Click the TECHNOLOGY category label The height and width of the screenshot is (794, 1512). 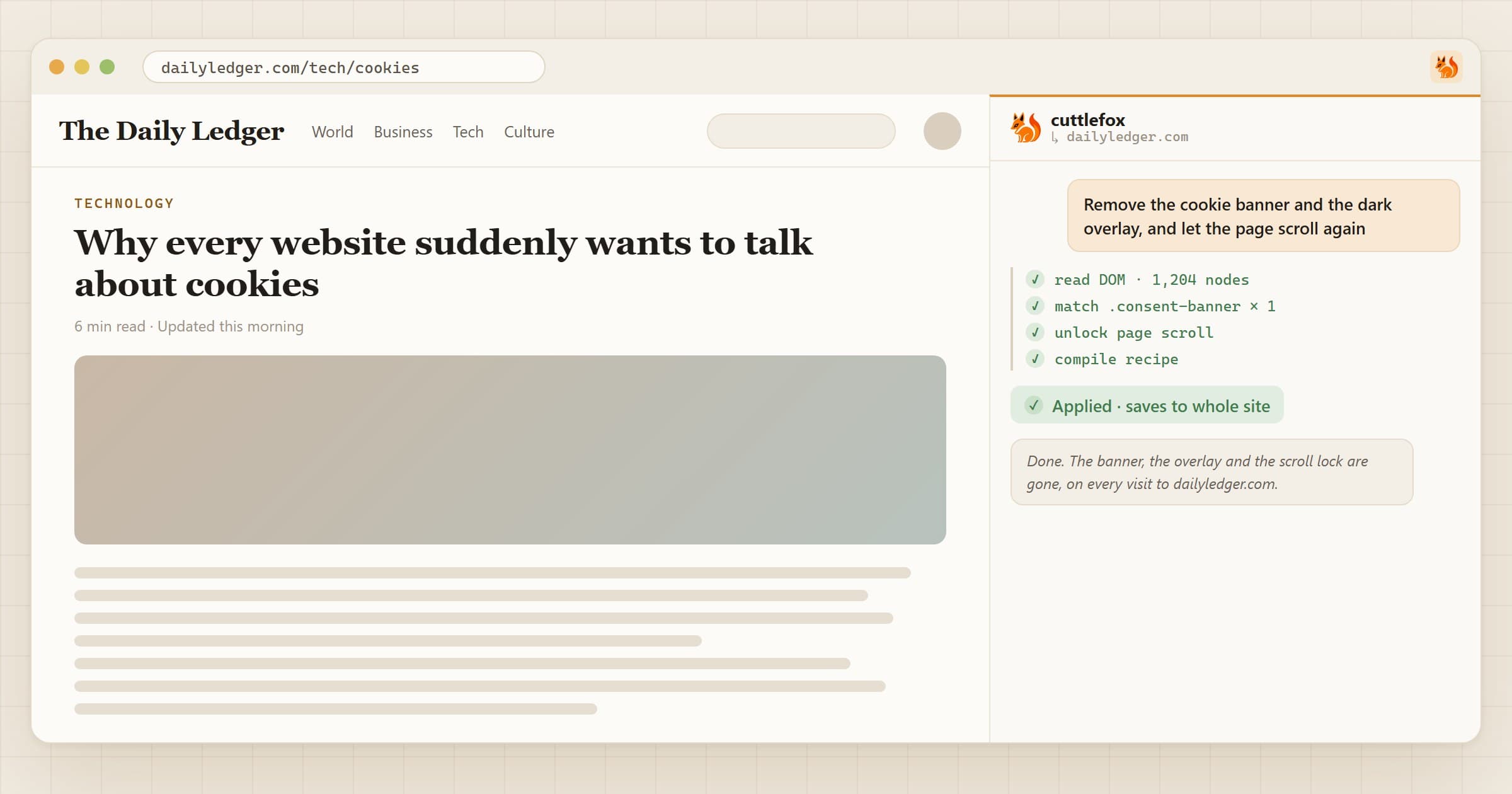coord(124,204)
